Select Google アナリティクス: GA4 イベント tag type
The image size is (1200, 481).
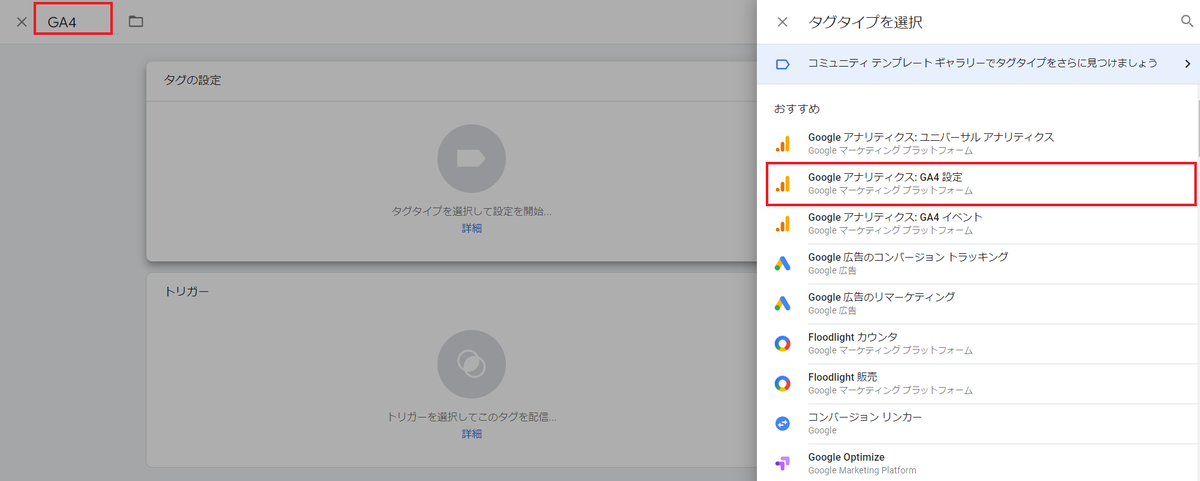[x=979, y=223]
